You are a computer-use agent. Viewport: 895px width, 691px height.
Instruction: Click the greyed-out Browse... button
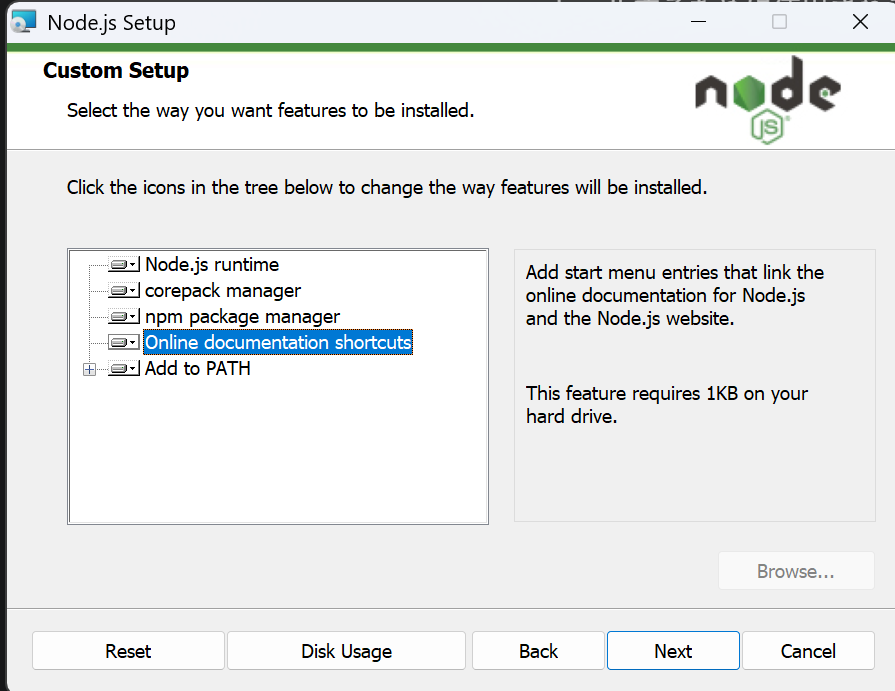pyautogui.click(x=795, y=572)
